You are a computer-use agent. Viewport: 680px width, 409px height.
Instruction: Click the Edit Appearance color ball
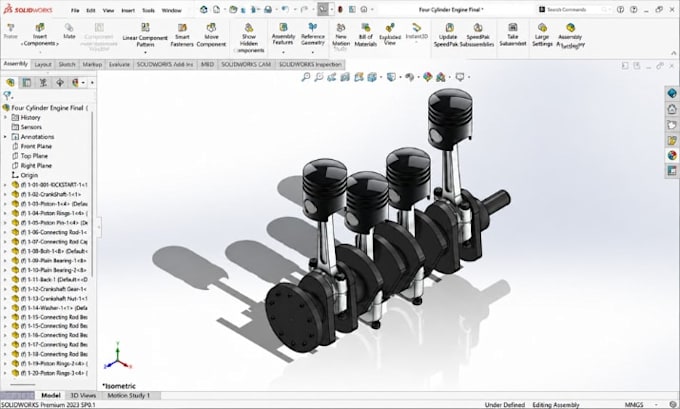coord(428,77)
